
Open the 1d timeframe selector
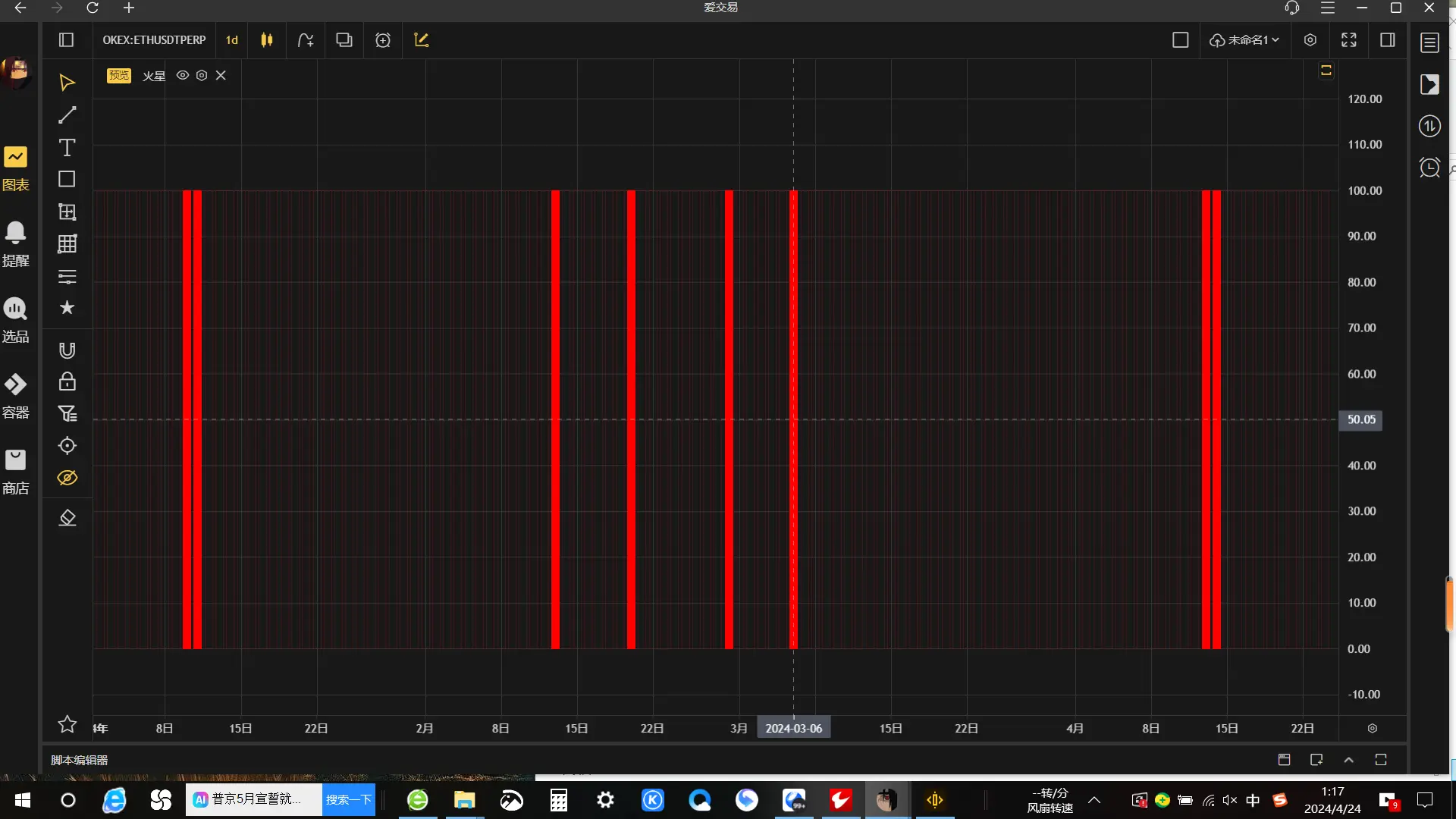[x=232, y=40]
